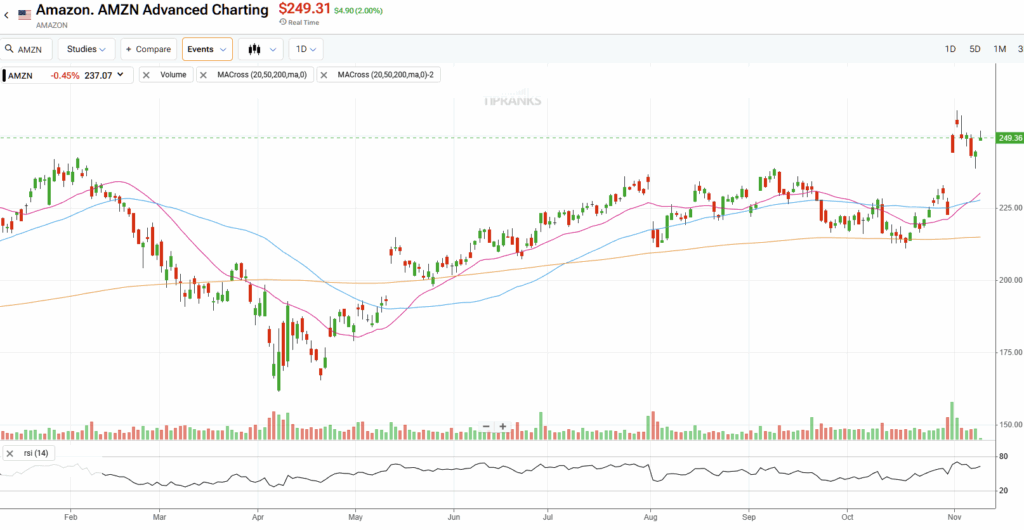Remove the MACross-2 study

click(x=324, y=75)
